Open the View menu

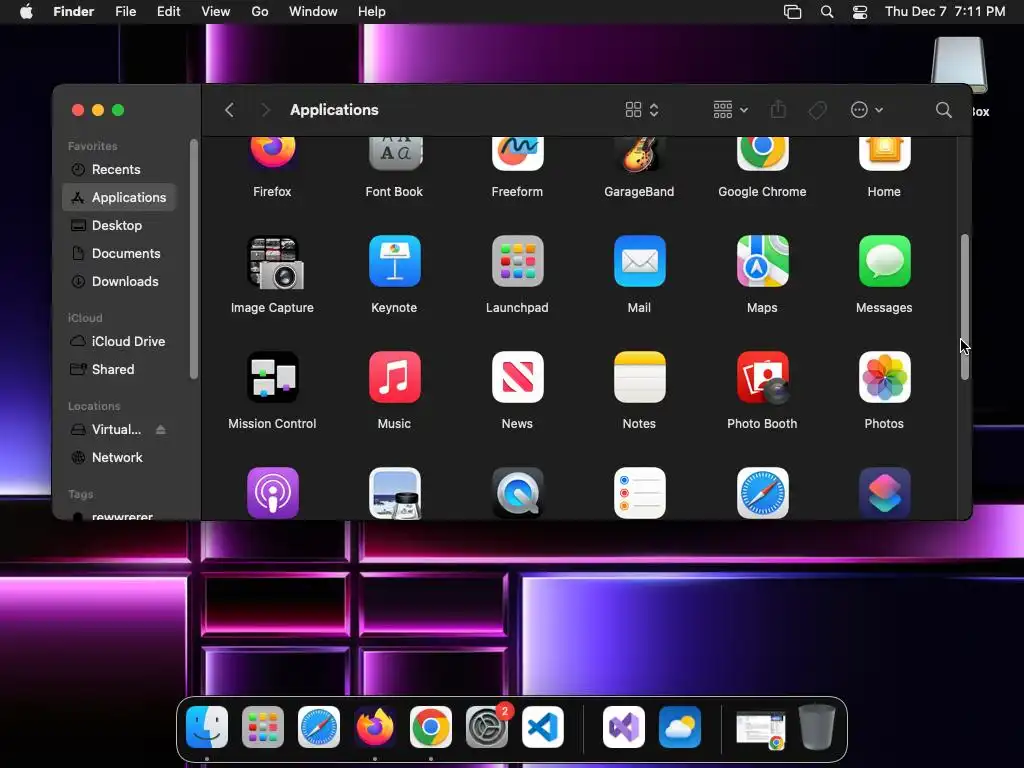216,12
